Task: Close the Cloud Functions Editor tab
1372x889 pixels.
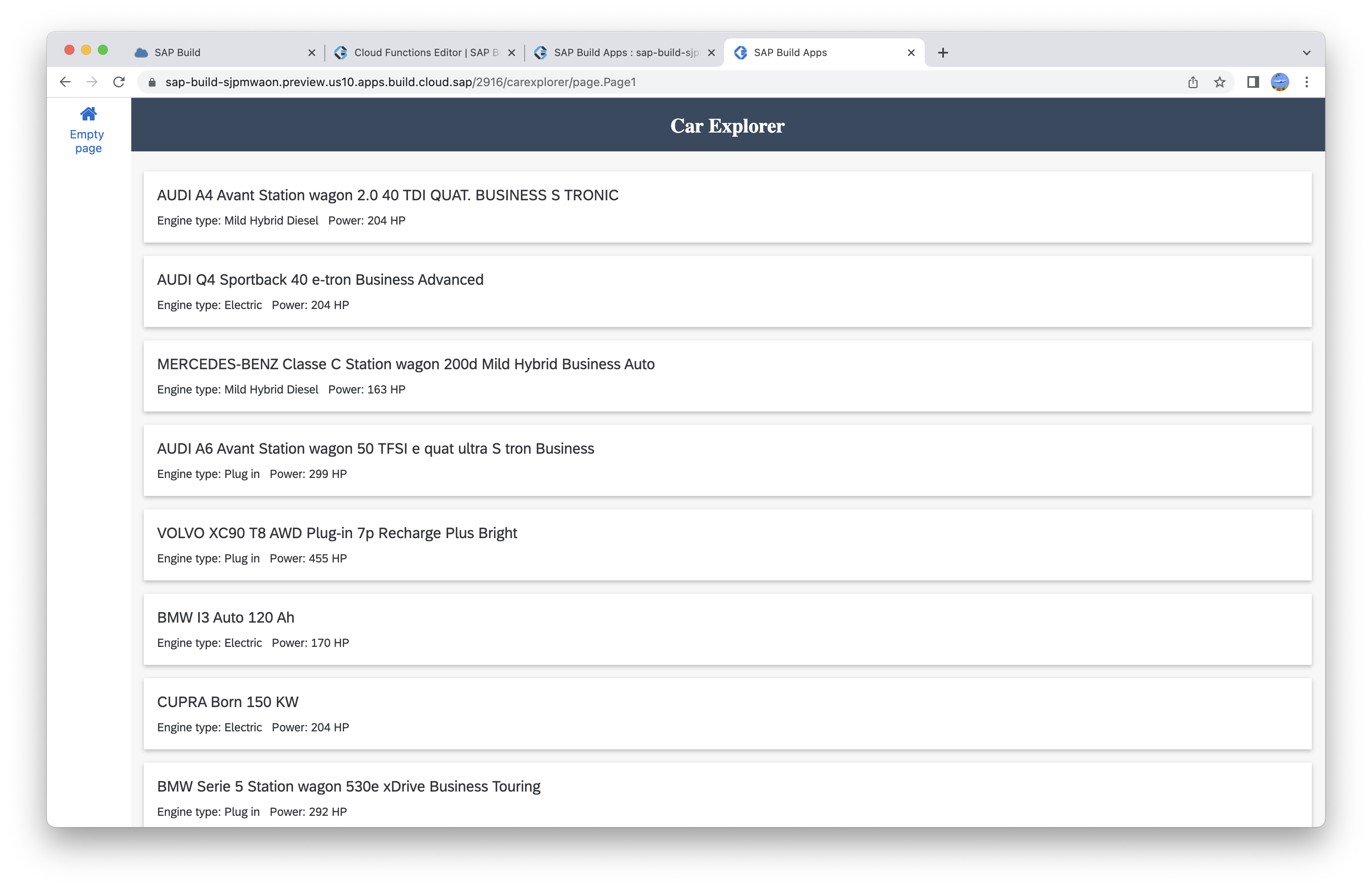Action: (x=511, y=52)
